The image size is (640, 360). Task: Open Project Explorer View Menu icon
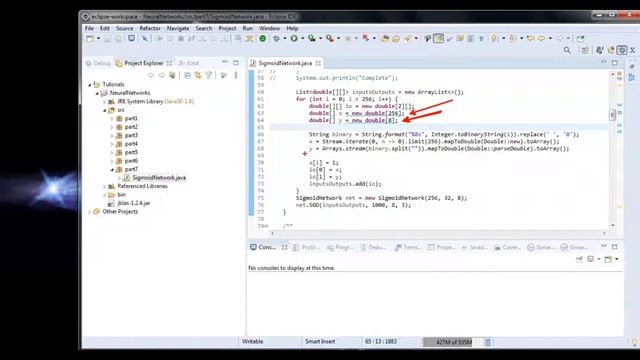[236, 76]
